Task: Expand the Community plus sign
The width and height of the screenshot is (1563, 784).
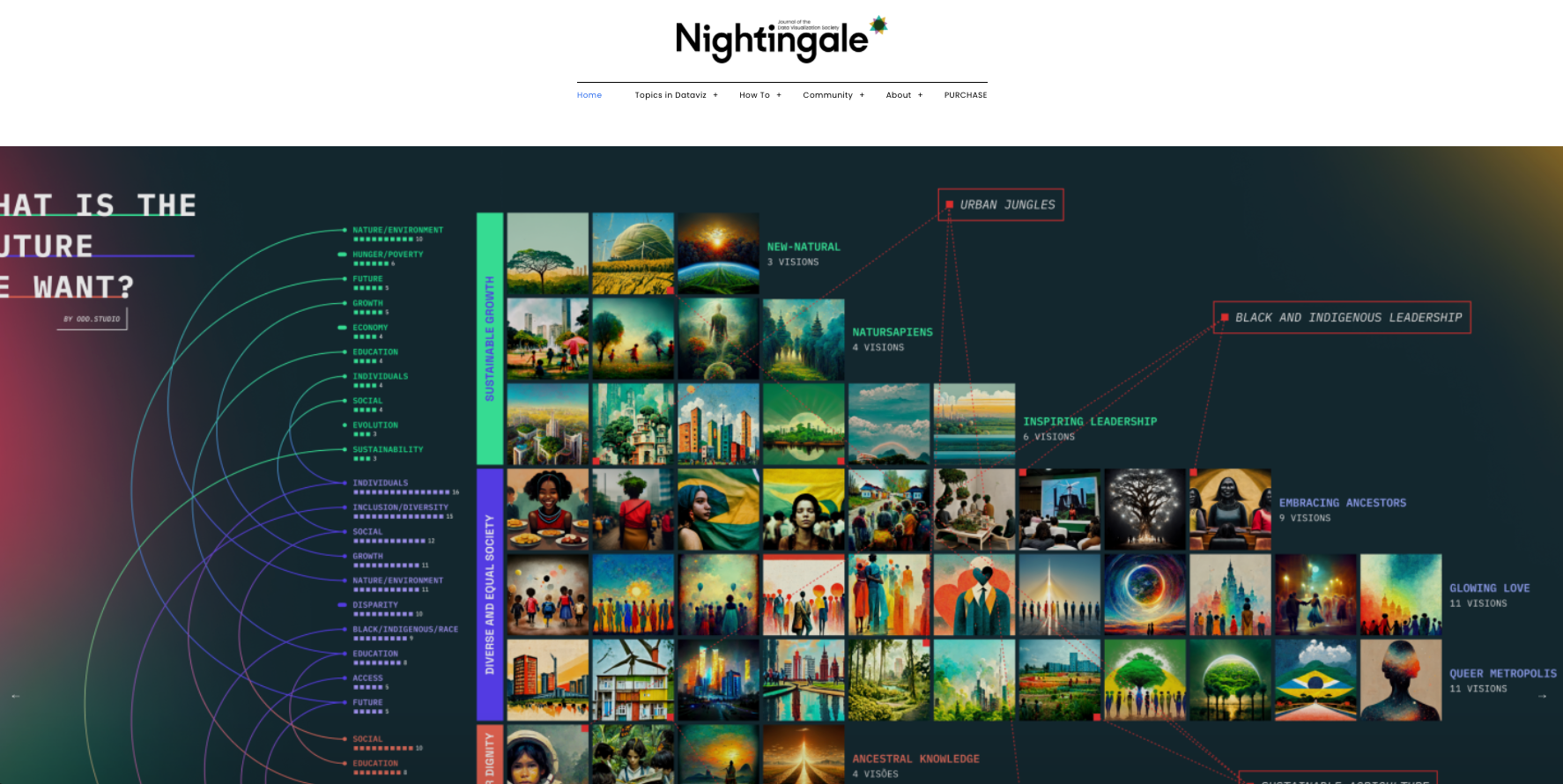Action: 862,95
